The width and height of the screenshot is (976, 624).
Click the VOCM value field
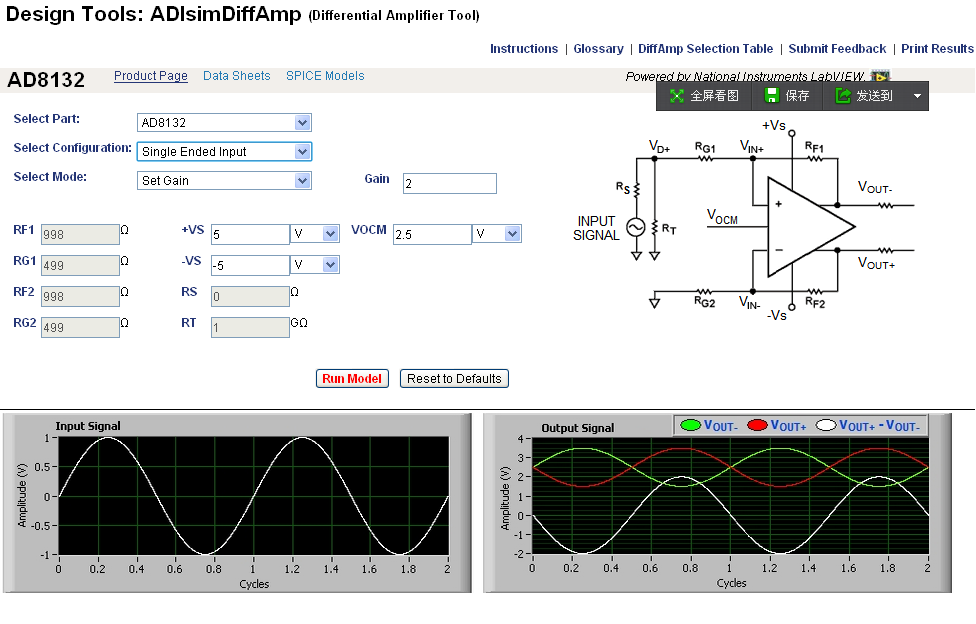[432, 234]
